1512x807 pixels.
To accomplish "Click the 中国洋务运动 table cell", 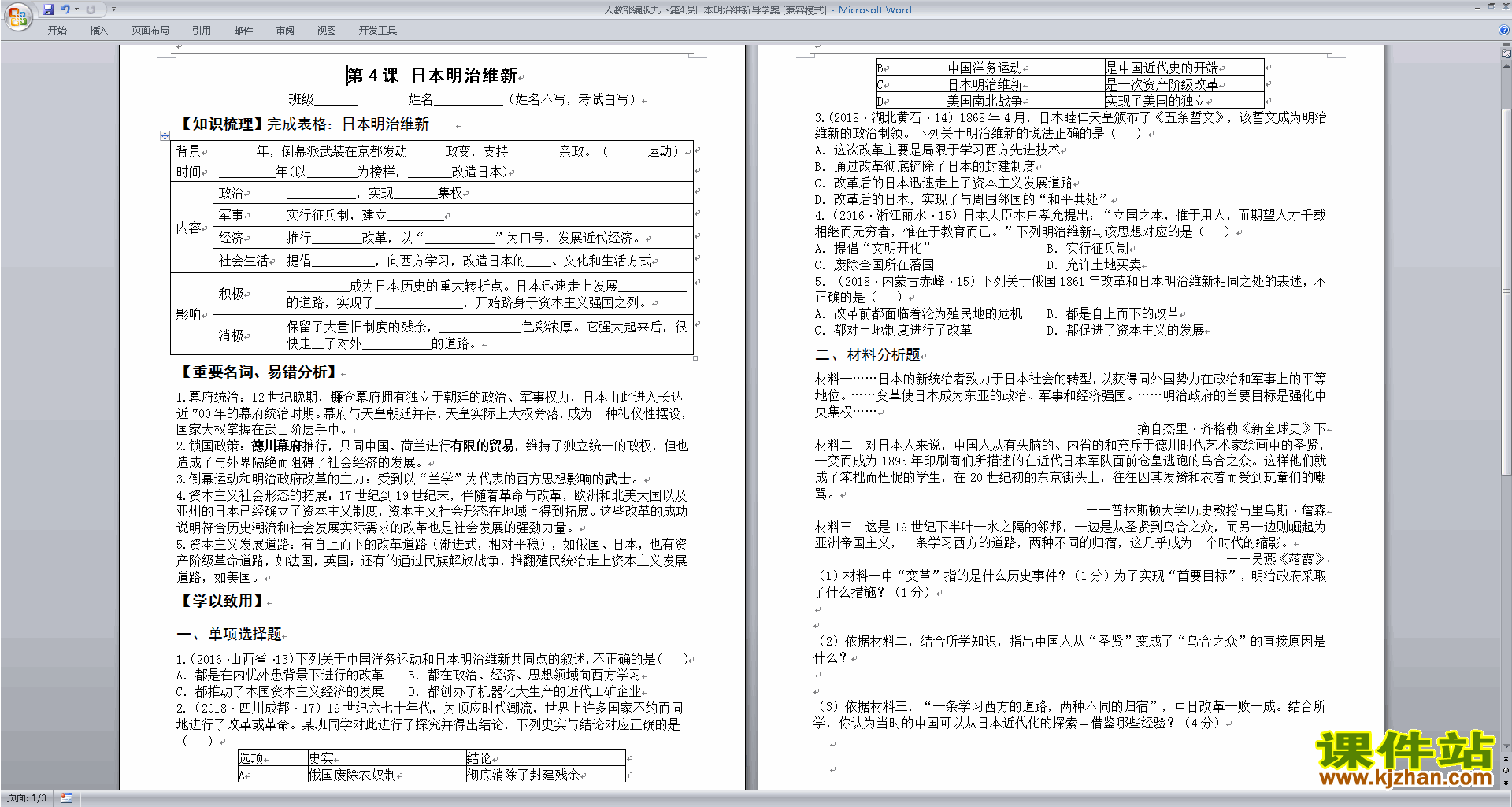I will pos(1025,68).
